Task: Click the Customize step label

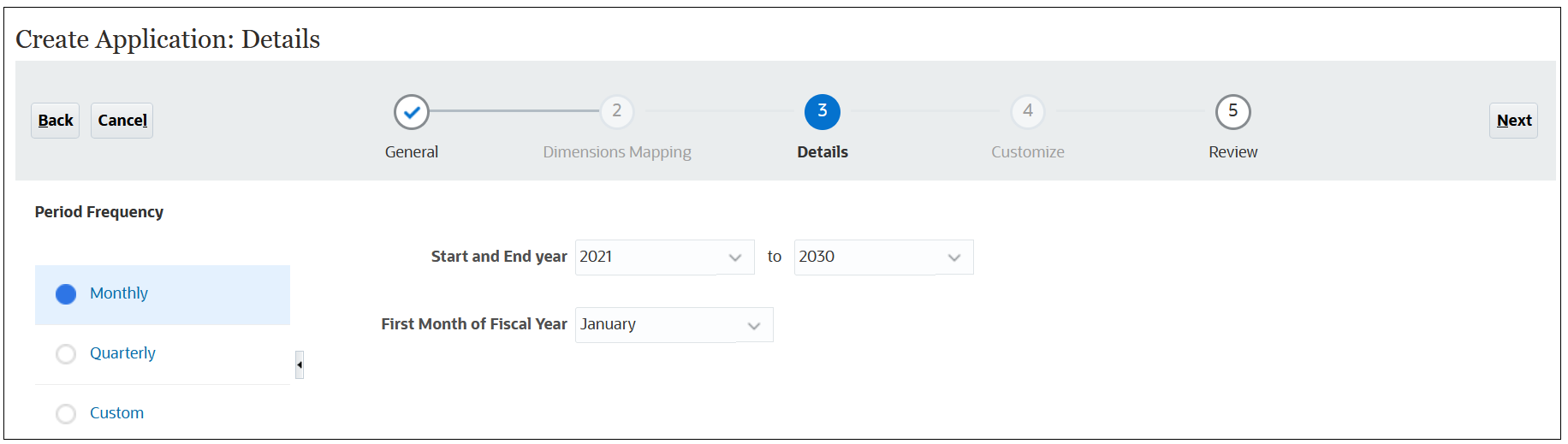Action: click(x=1027, y=152)
